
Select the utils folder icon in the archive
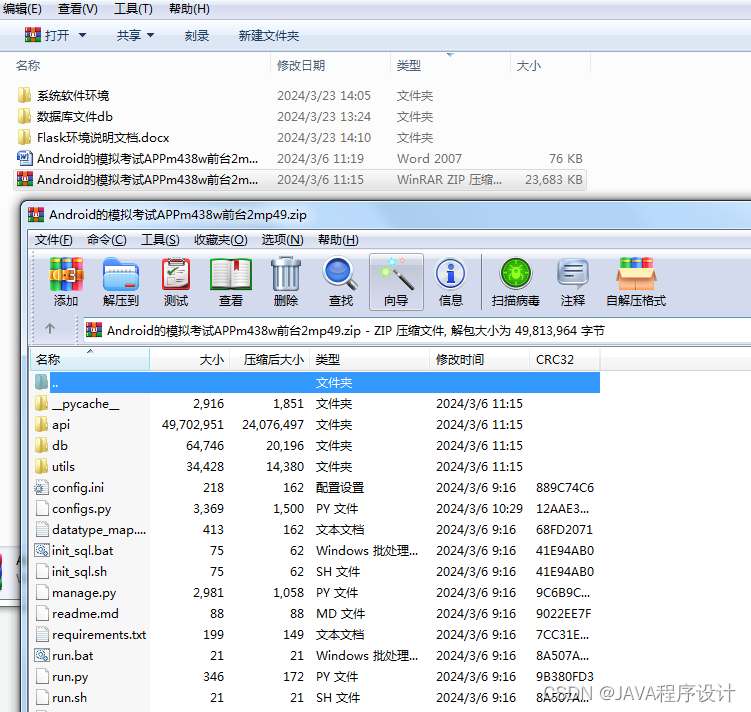[42, 466]
